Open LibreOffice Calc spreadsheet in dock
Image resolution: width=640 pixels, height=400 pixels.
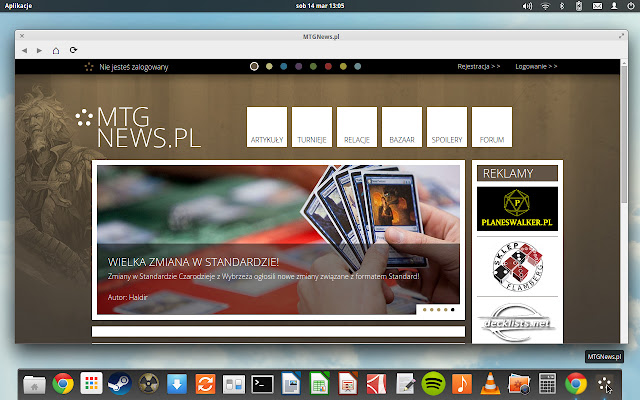point(319,384)
